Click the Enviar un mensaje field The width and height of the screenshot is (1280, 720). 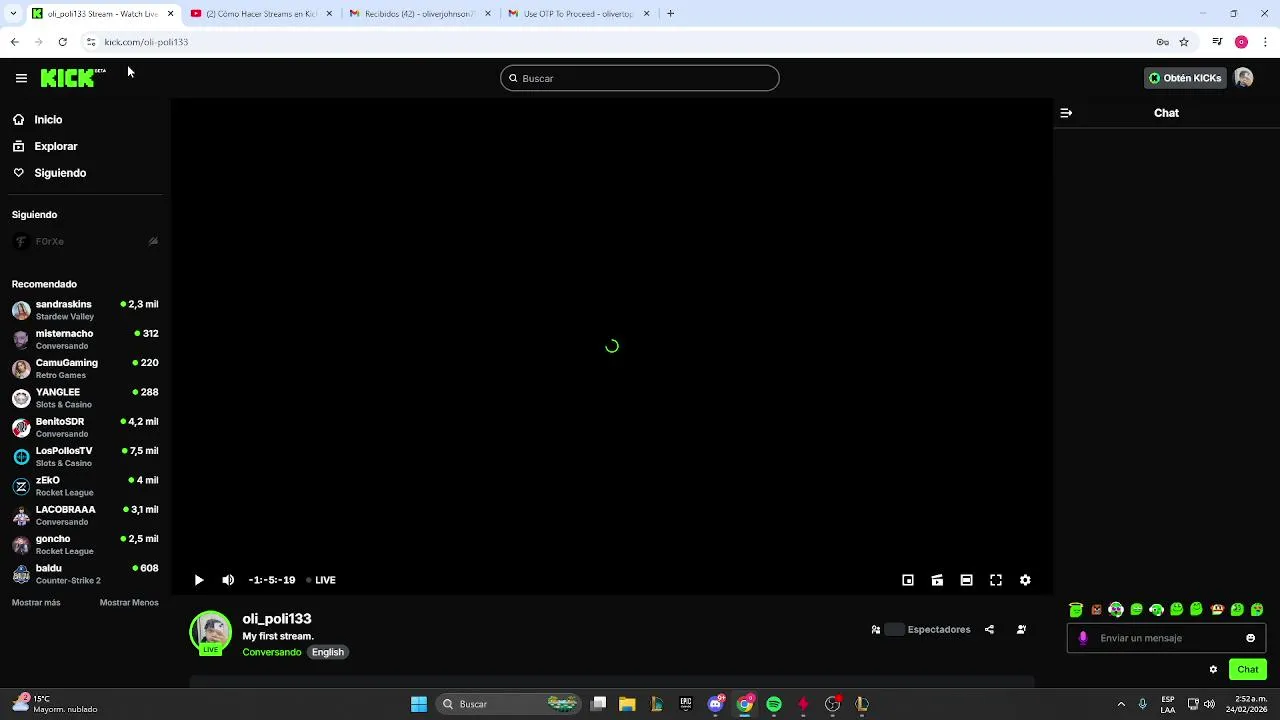[x=1166, y=638]
